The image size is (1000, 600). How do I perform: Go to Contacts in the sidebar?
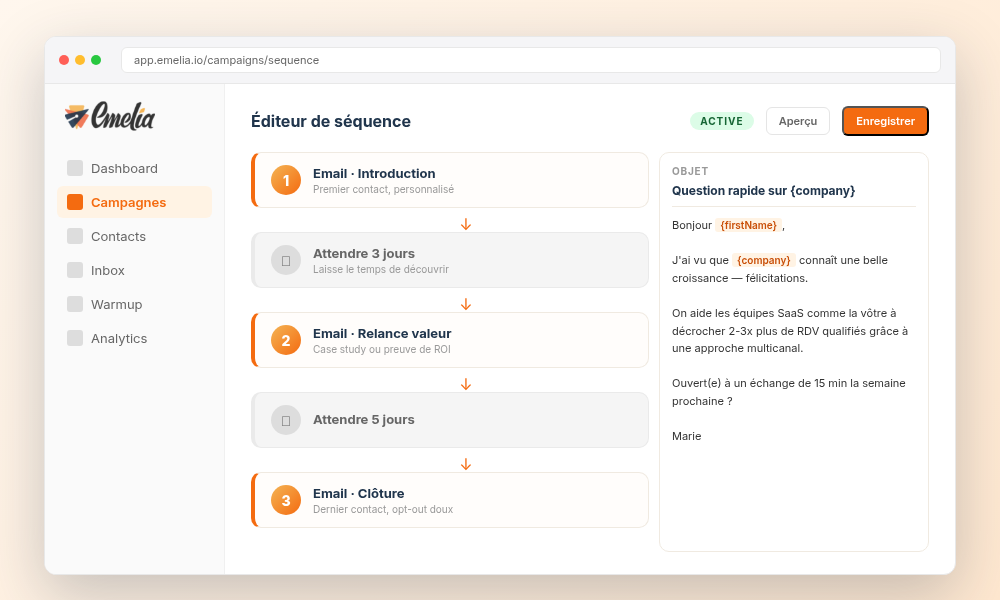point(134,236)
